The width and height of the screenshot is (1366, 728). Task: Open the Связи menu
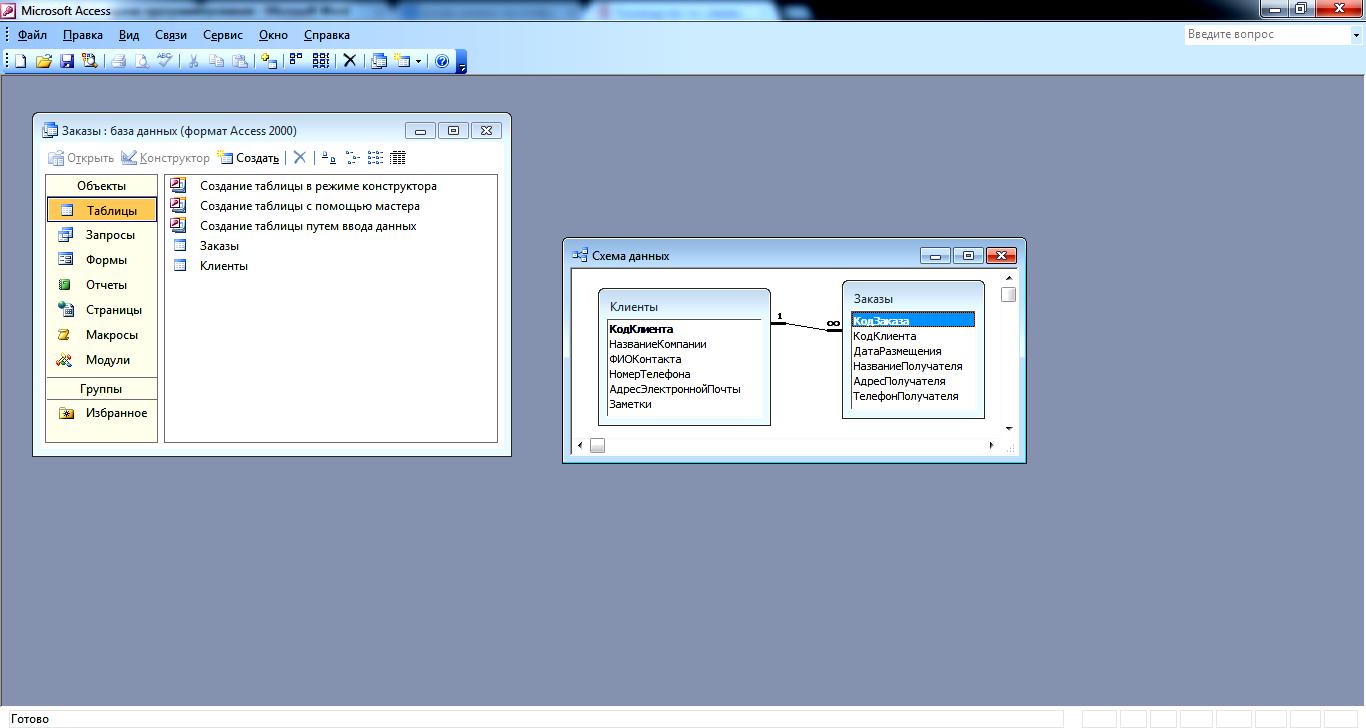click(171, 35)
